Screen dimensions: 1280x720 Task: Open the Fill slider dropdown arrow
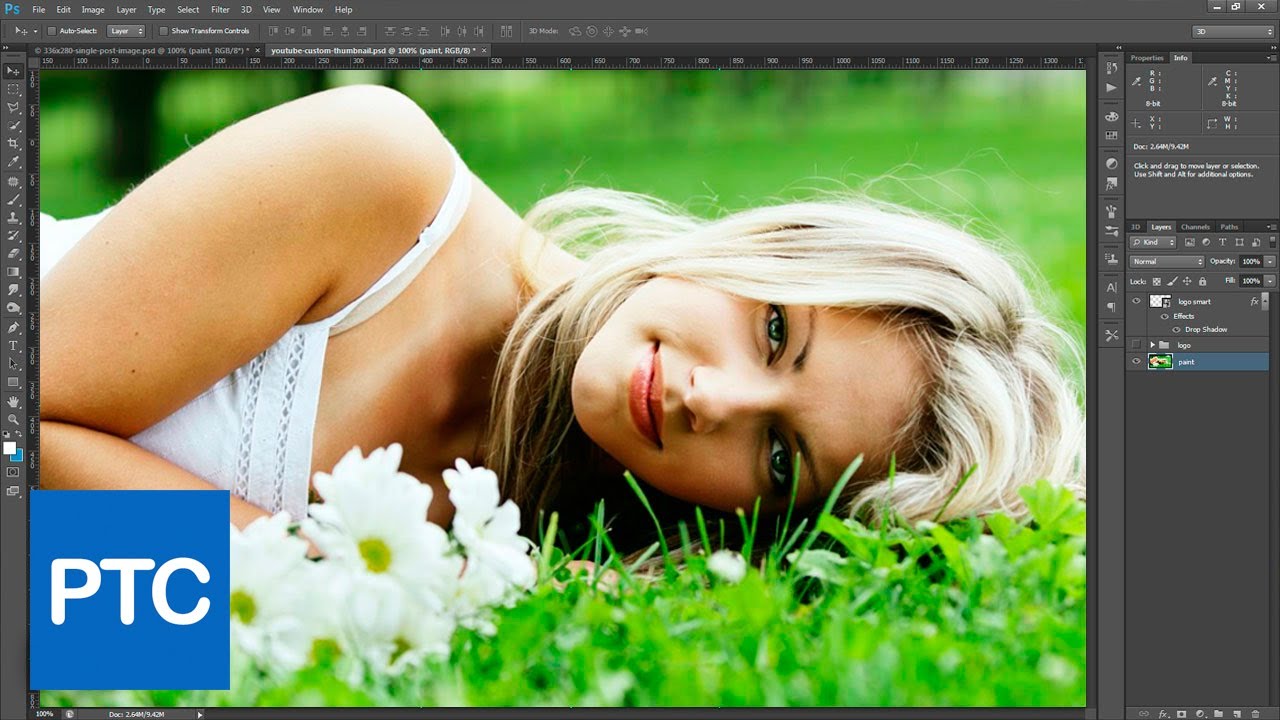1270,281
